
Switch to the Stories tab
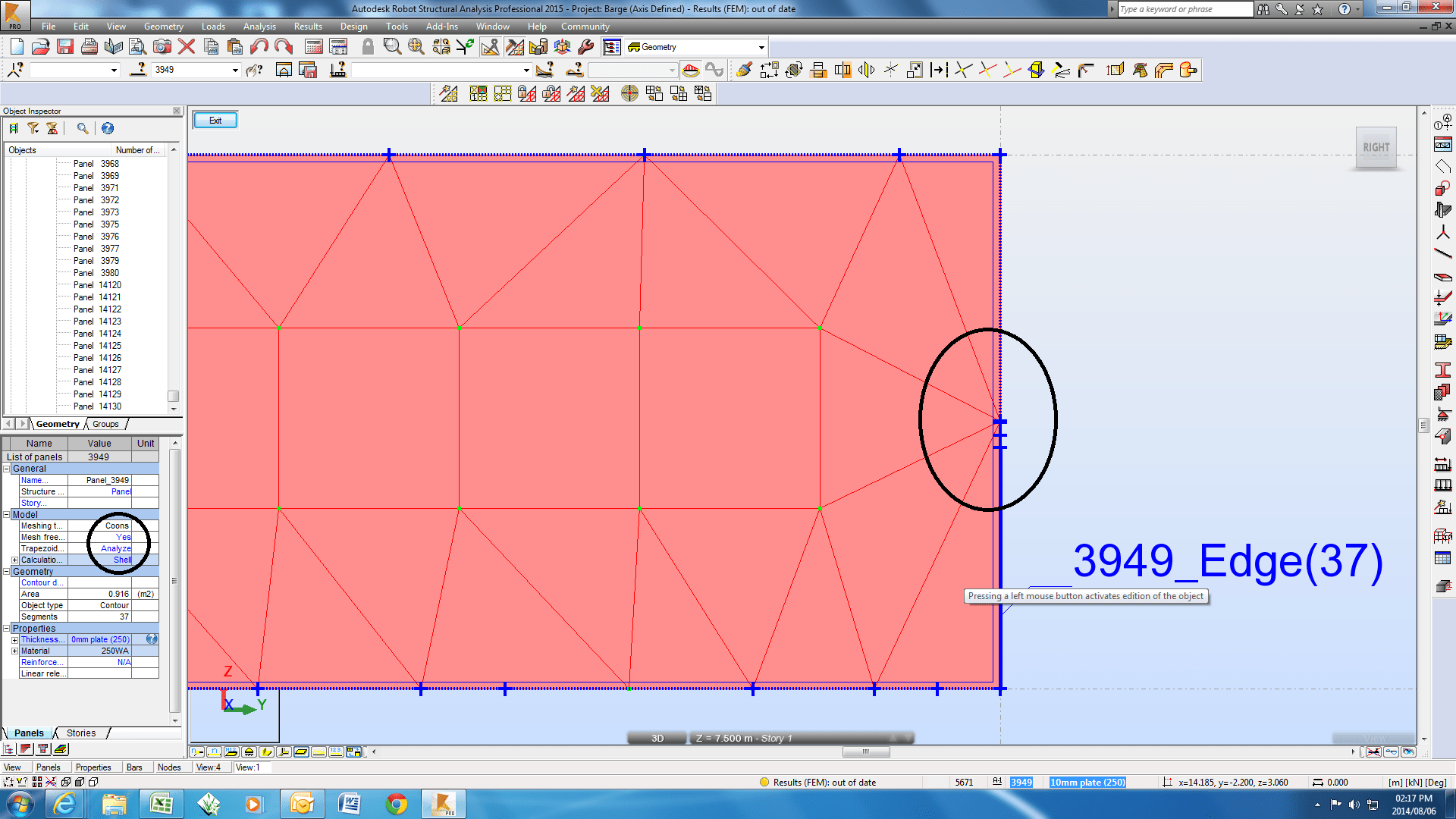[81, 733]
